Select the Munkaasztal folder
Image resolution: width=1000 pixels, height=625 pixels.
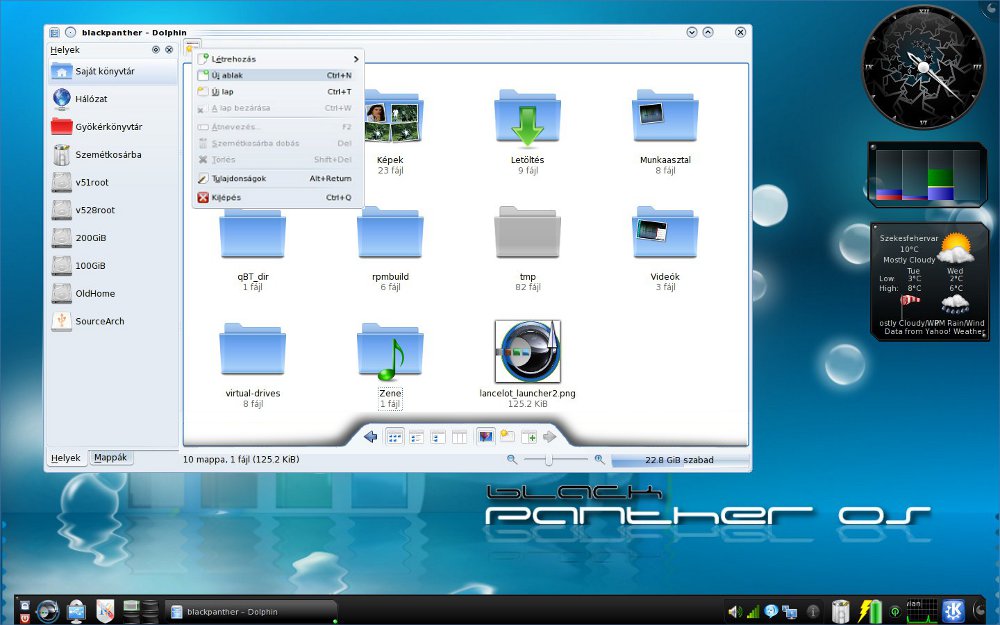click(x=665, y=132)
